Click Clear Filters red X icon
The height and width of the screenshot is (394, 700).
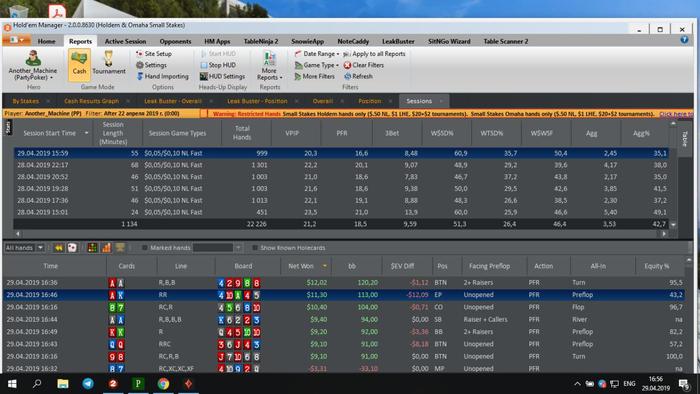347,65
